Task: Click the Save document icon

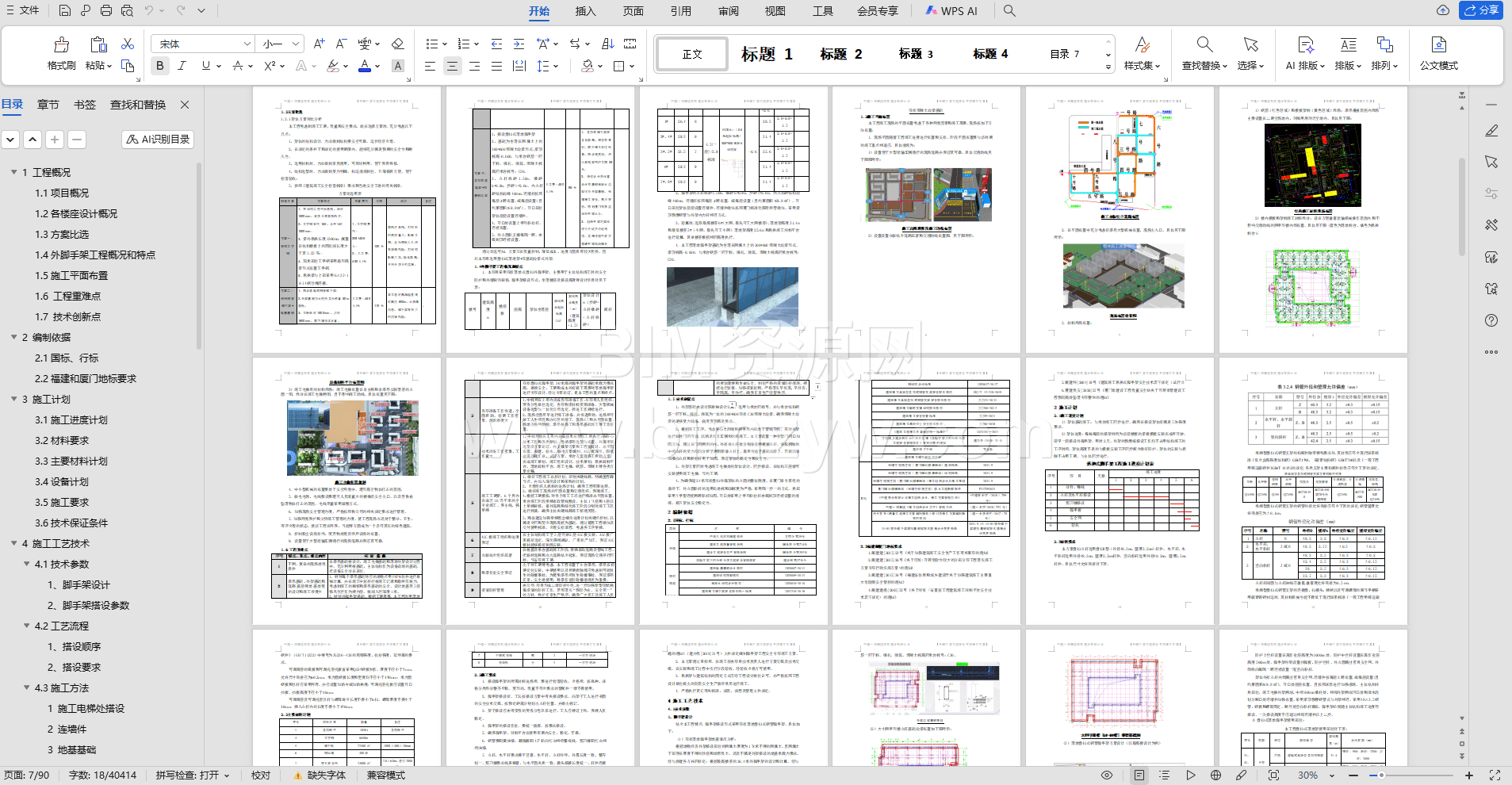Action: coord(65,10)
